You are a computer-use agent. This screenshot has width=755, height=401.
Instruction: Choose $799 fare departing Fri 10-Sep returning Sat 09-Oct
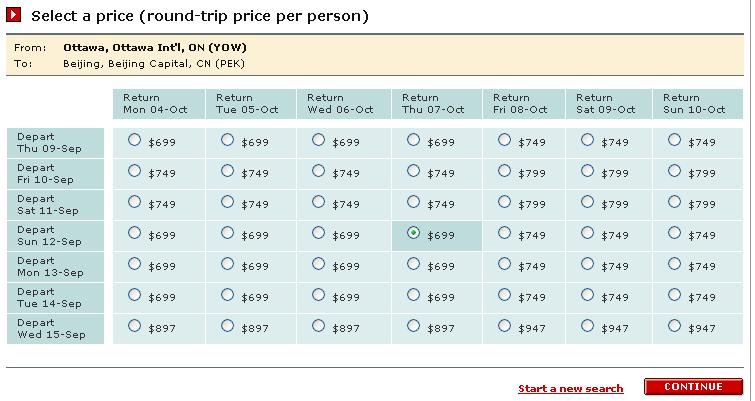587,171
